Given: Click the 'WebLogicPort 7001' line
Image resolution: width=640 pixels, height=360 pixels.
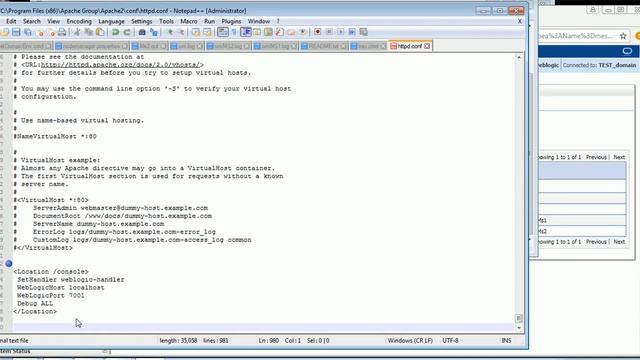Looking at the screenshot, I should (51, 296).
